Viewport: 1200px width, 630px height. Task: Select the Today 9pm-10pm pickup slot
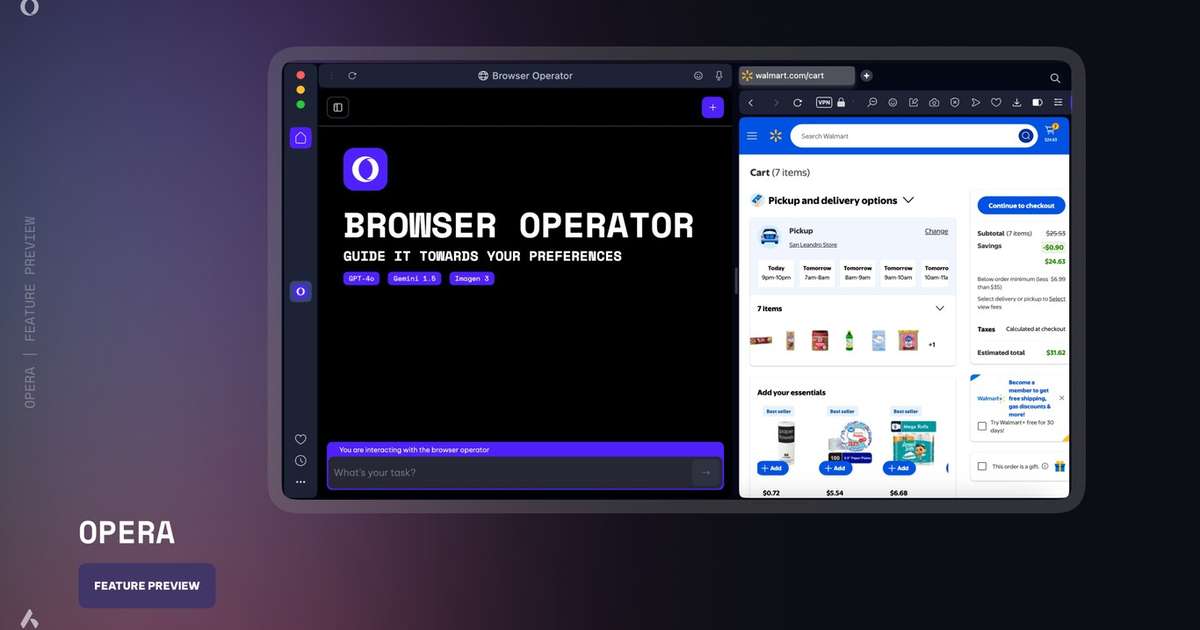coord(775,270)
